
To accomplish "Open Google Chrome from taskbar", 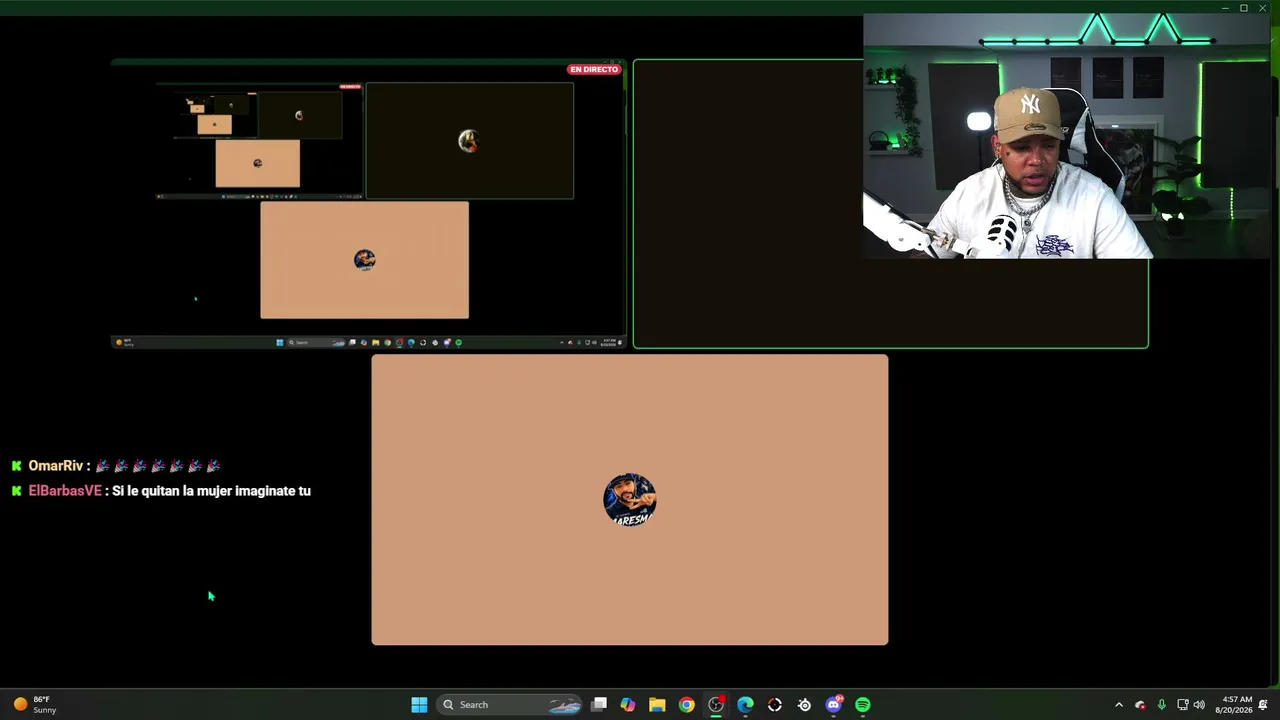I will pos(686,705).
